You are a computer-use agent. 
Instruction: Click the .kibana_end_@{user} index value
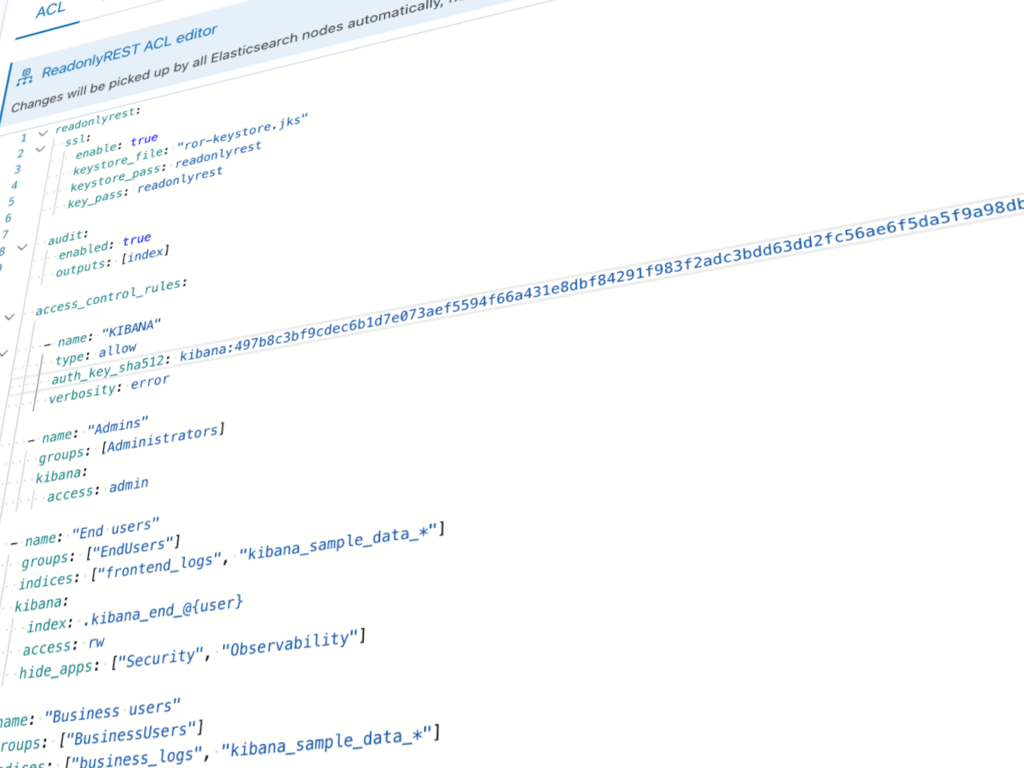163,612
